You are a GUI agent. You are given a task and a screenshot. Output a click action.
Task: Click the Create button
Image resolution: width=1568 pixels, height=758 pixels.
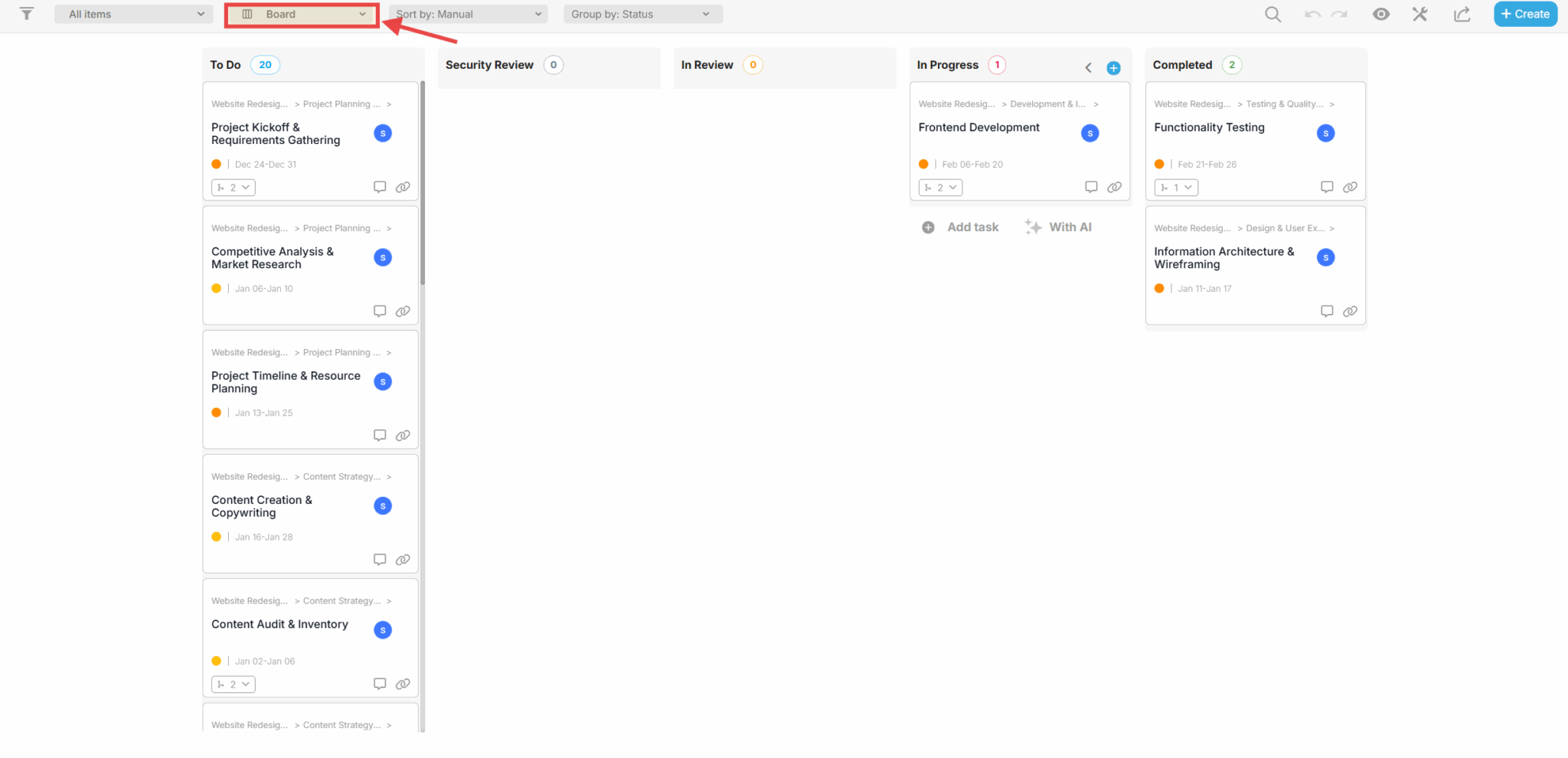1524,14
